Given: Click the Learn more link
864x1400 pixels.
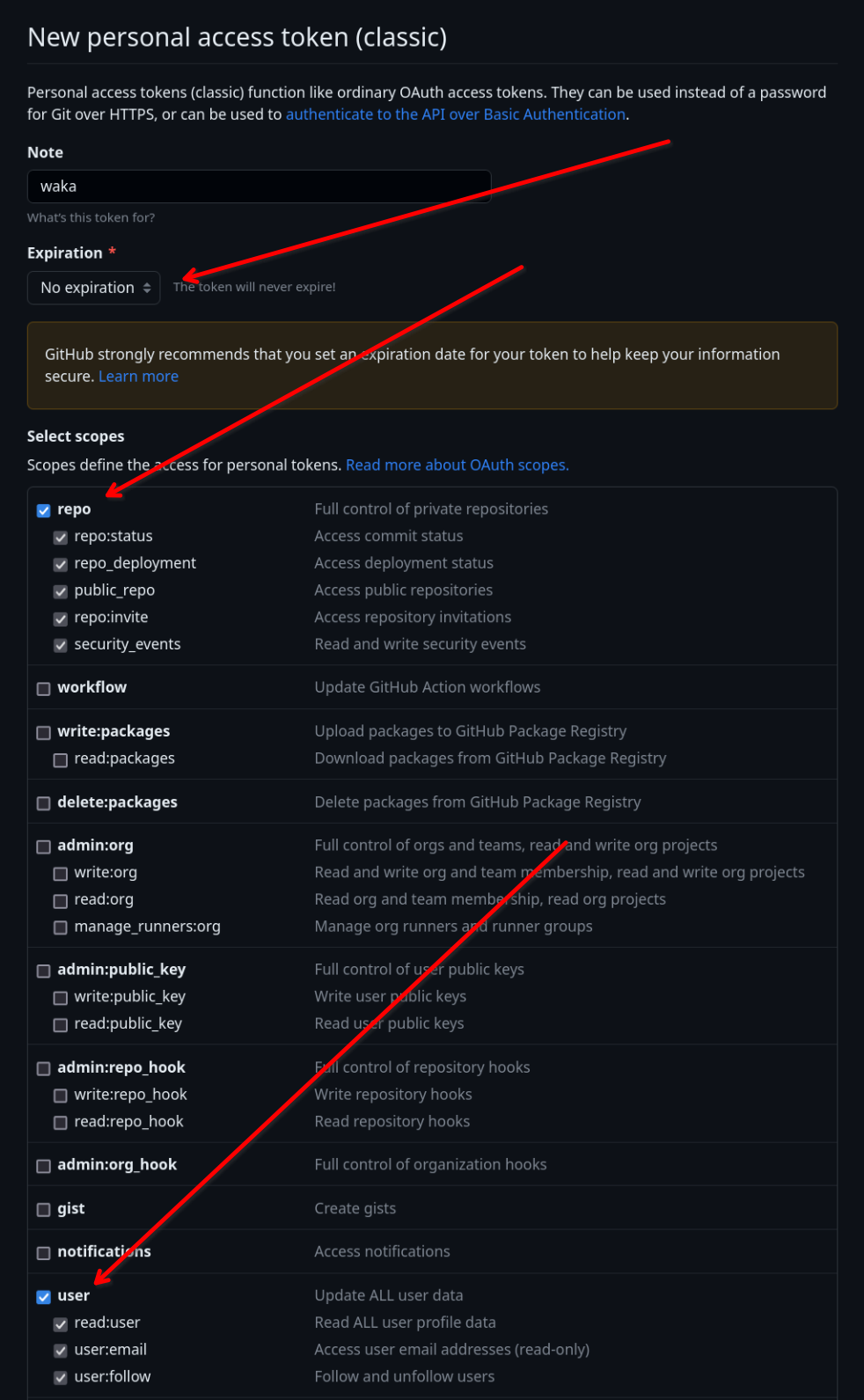Looking at the screenshot, I should click(138, 377).
